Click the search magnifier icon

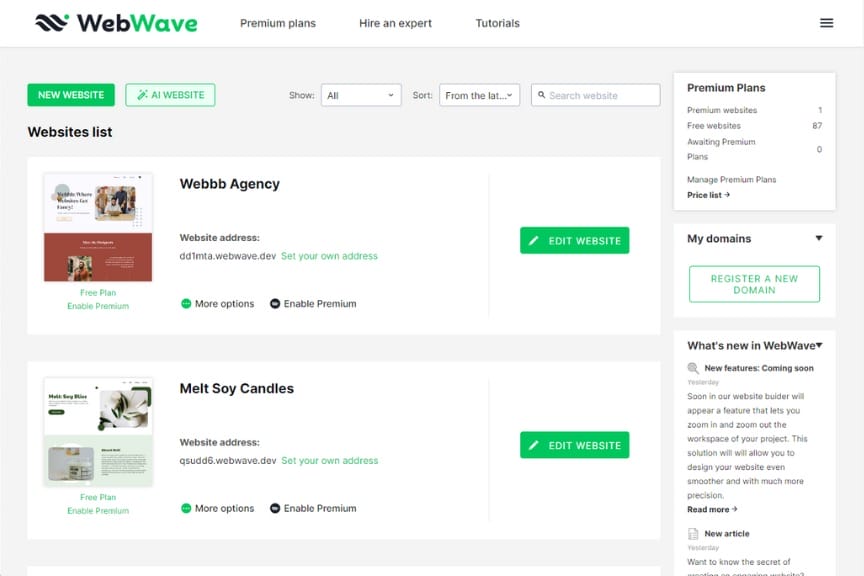tap(542, 95)
